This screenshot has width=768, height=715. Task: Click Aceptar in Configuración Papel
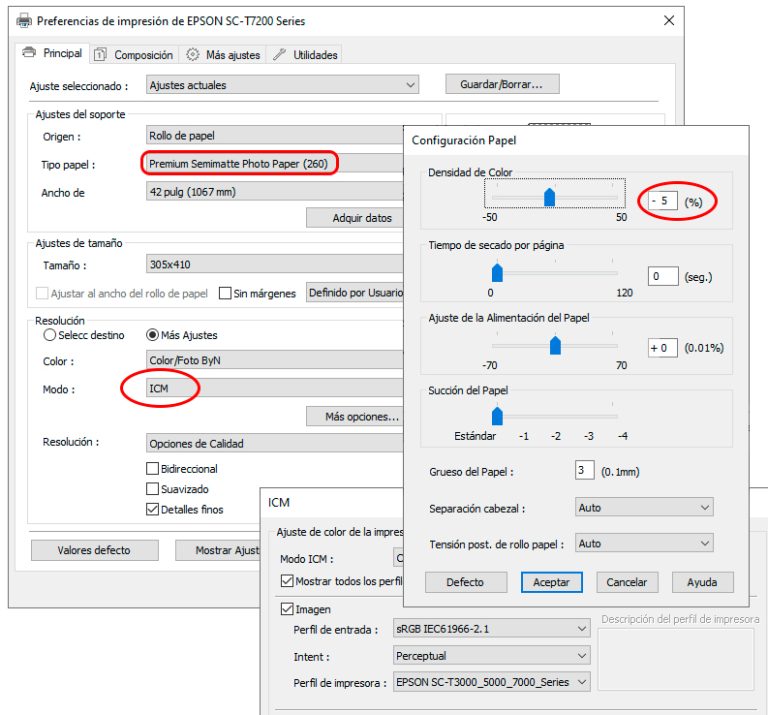point(552,582)
